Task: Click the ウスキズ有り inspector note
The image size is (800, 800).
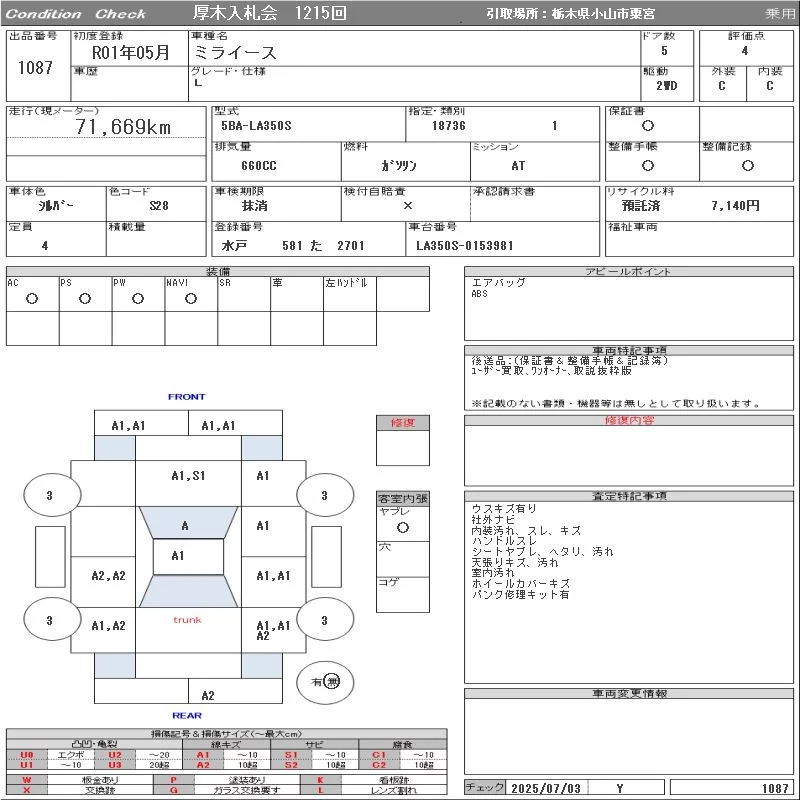Action: coord(504,509)
